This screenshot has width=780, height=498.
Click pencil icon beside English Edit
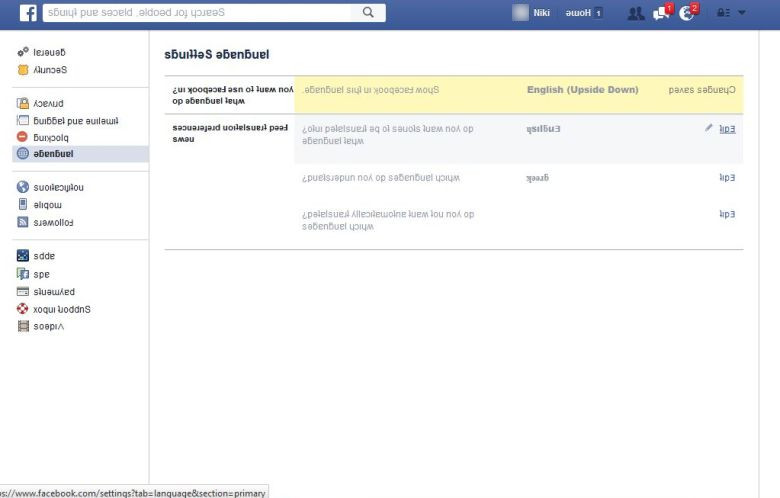pos(708,128)
